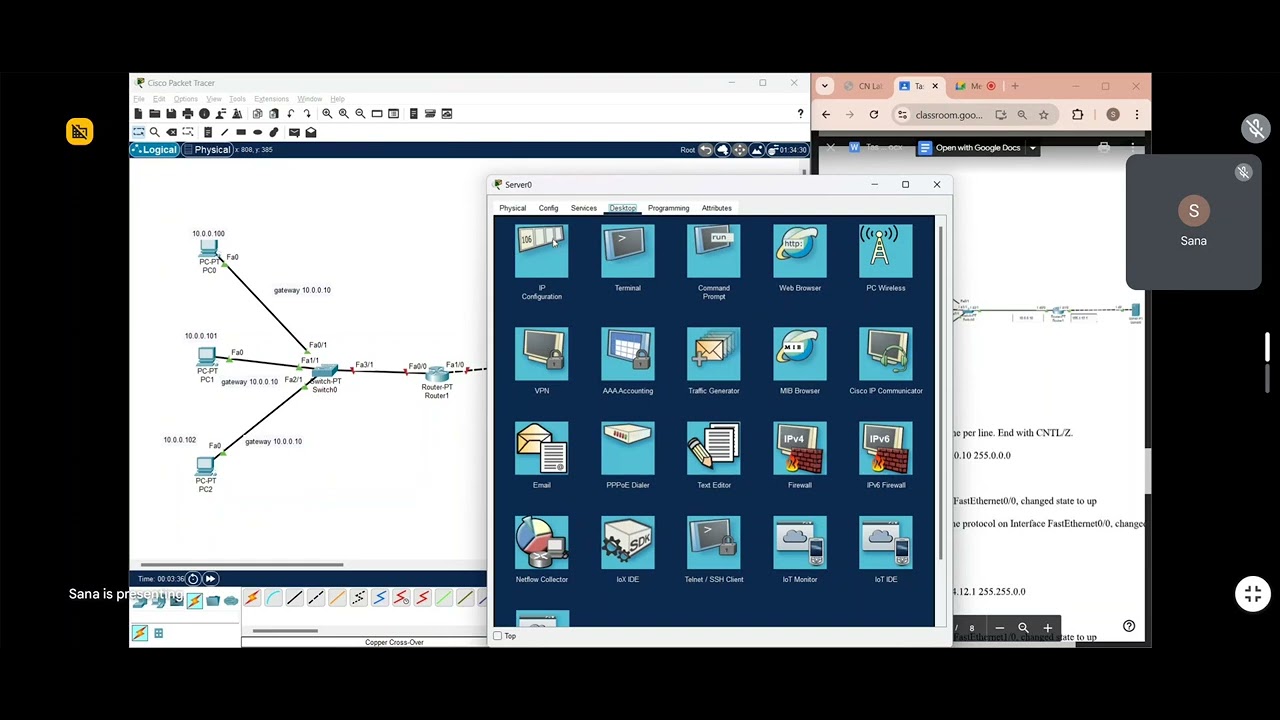1280x720 pixels.
Task: Open the IPv6 Firewall app
Action: (885, 448)
